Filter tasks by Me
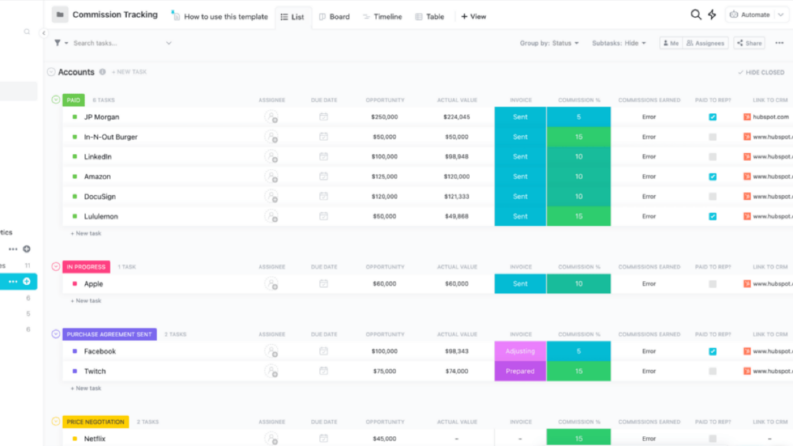The height and width of the screenshot is (446, 793). coord(671,43)
